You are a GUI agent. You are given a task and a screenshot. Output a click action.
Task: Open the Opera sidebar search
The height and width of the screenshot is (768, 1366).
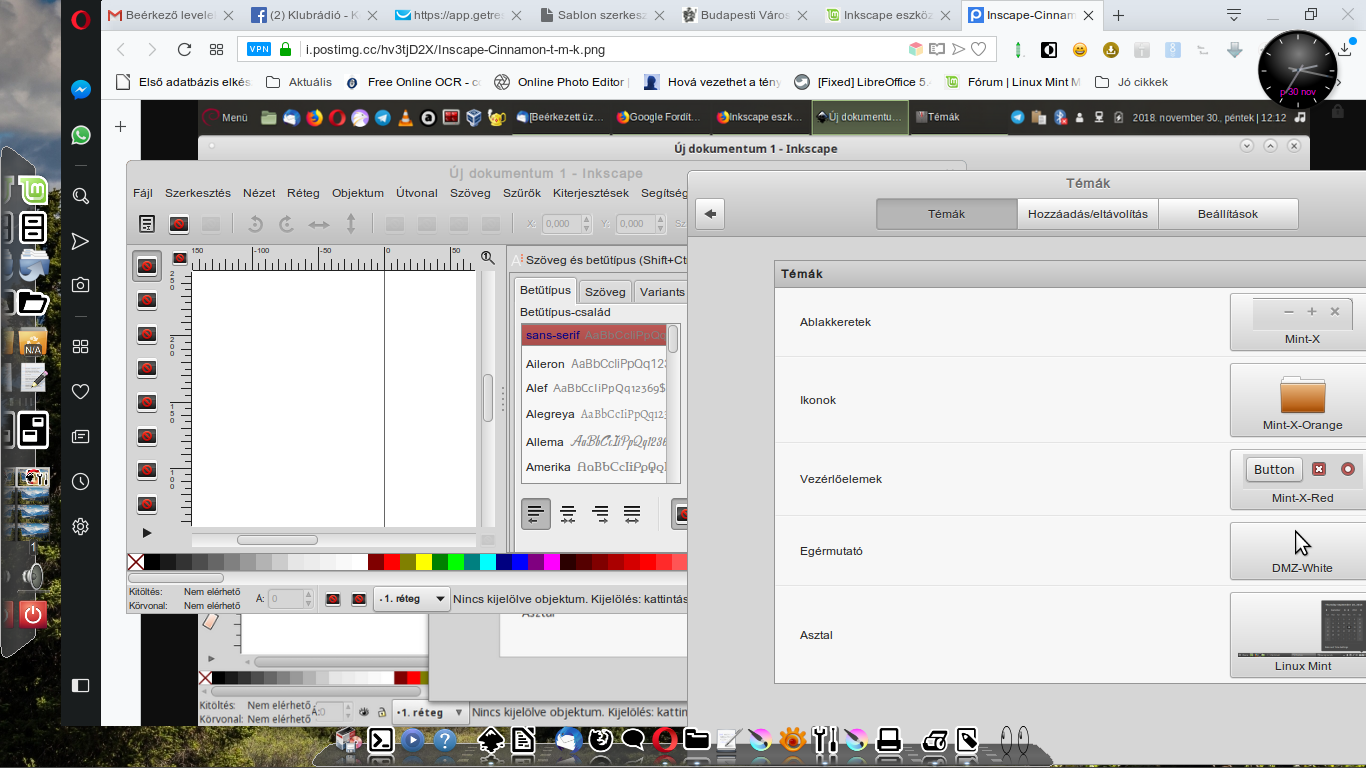(x=81, y=196)
